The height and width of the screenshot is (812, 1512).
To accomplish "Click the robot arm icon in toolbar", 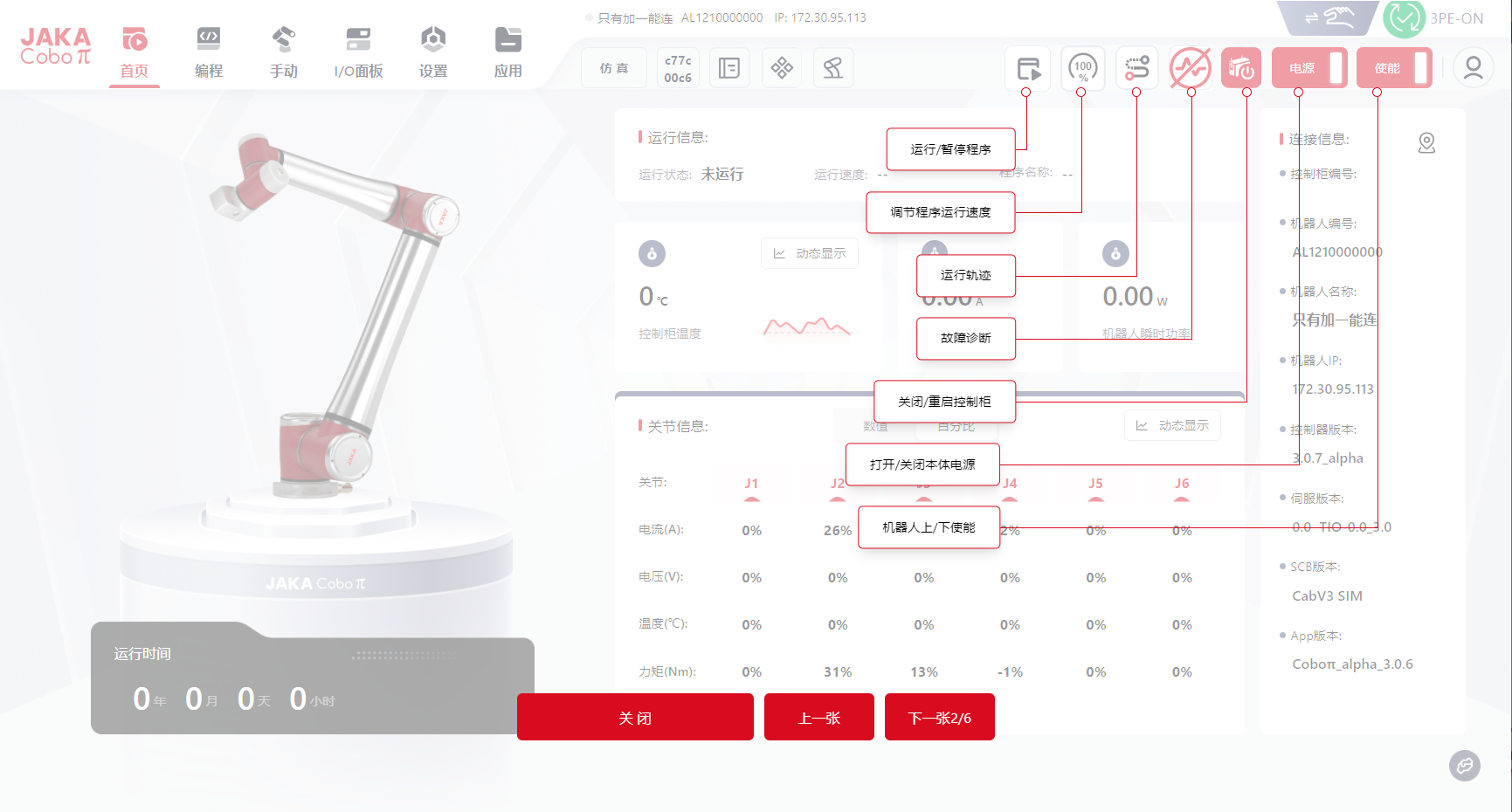I will 833,68.
